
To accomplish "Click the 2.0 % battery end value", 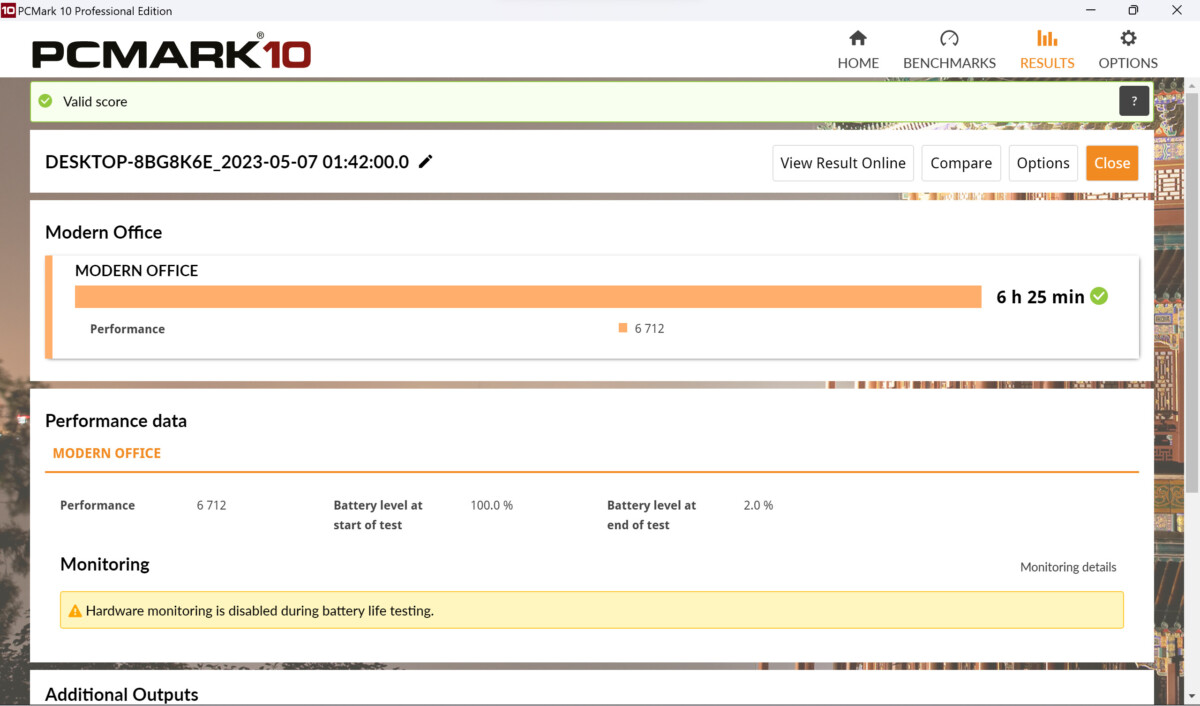I will pyautogui.click(x=759, y=505).
